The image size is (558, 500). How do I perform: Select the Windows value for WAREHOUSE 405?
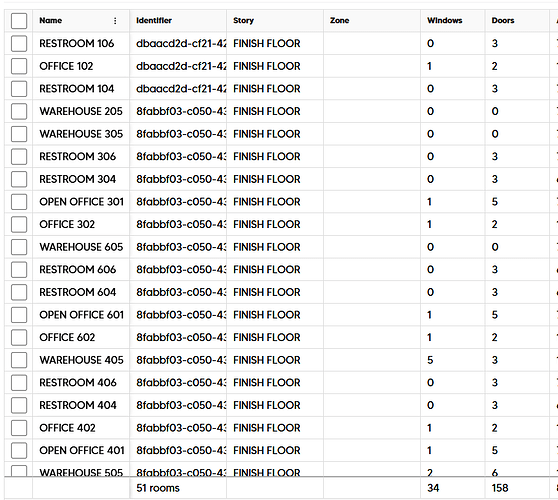point(452,360)
